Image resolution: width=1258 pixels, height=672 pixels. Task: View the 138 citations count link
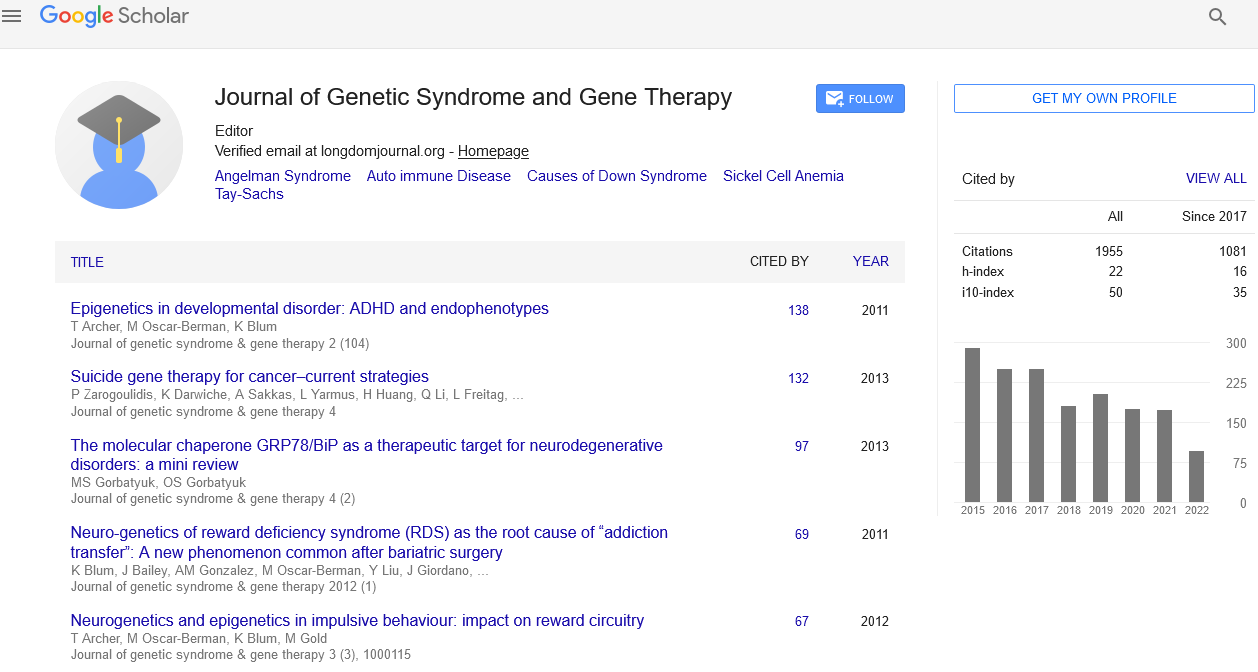(798, 310)
